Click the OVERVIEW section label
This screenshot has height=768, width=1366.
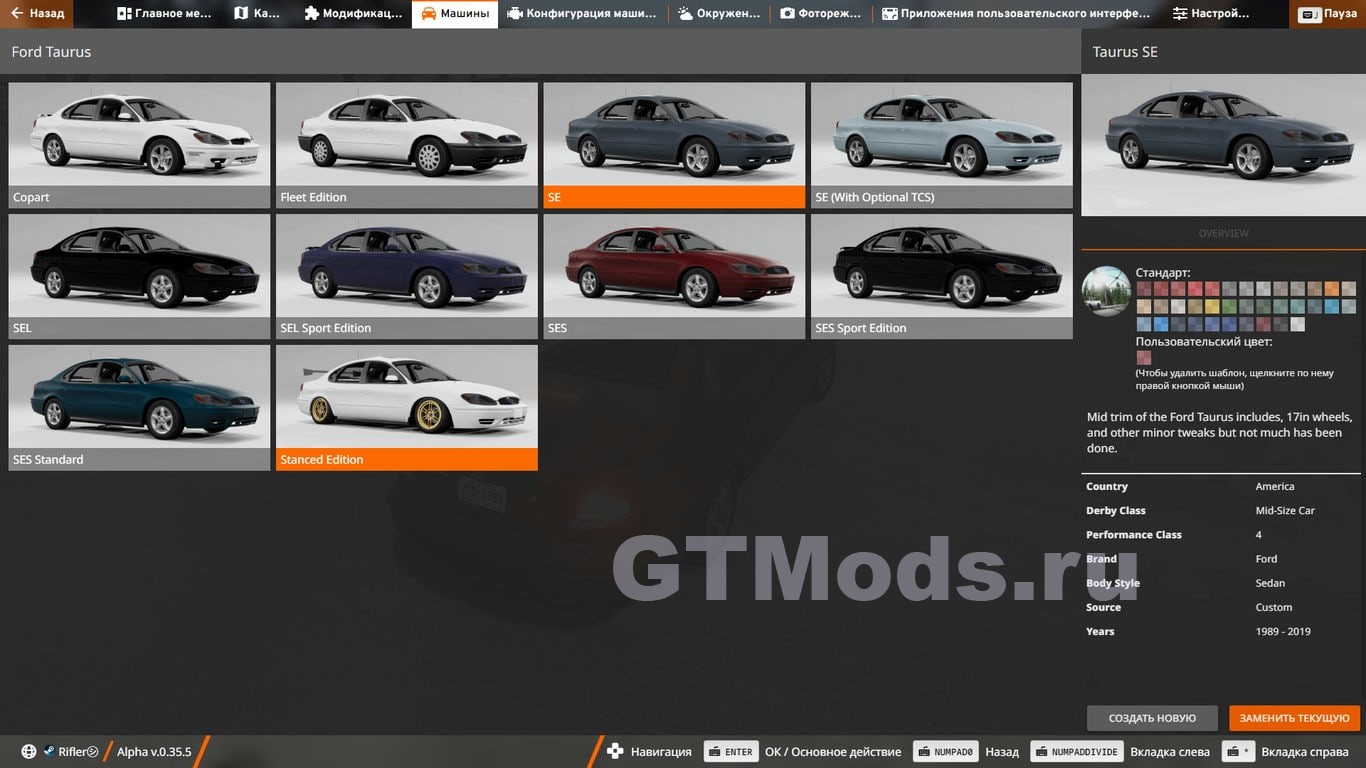click(1223, 233)
